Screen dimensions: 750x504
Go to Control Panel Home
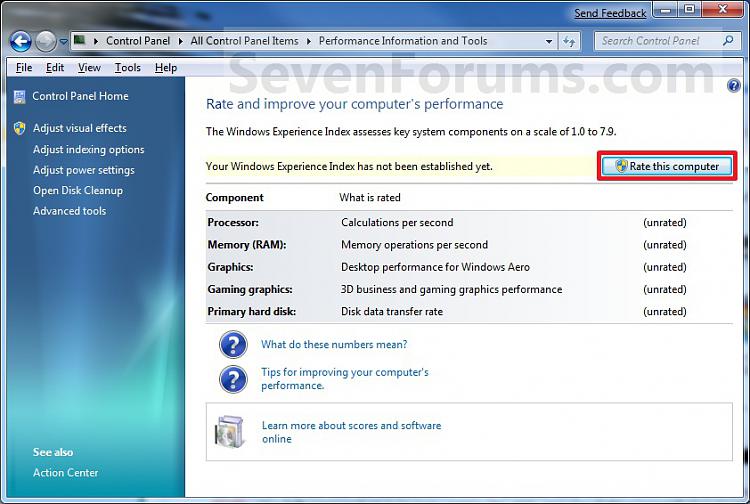tap(80, 96)
